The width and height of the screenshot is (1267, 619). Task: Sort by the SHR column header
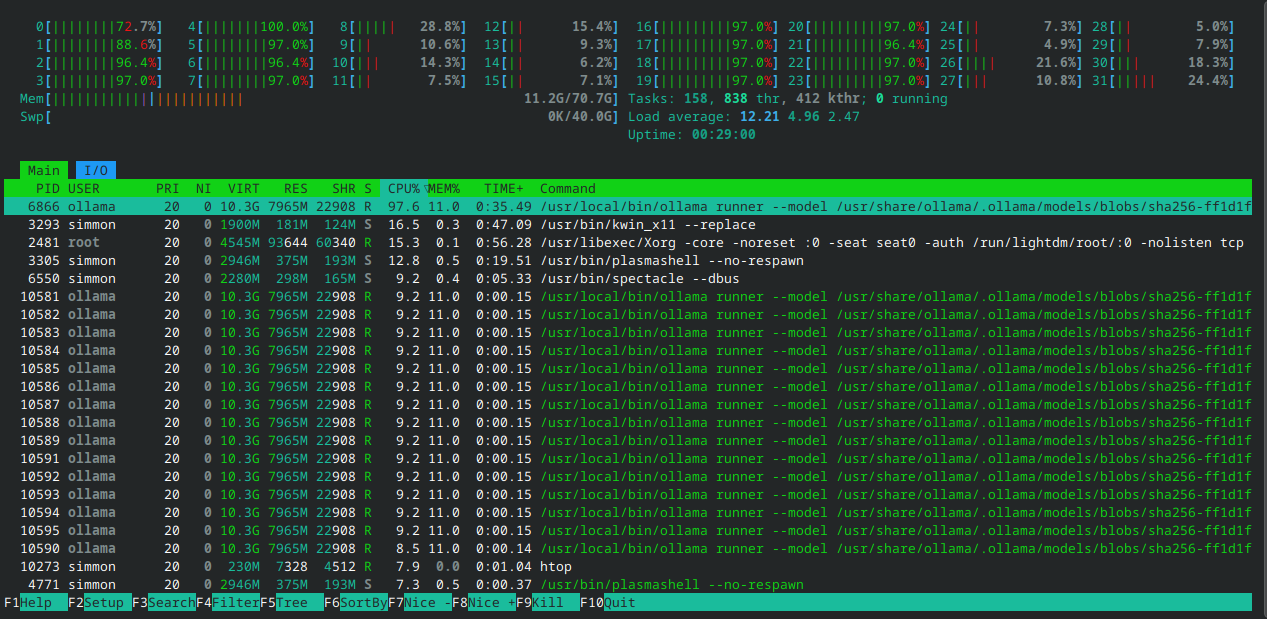[344, 188]
